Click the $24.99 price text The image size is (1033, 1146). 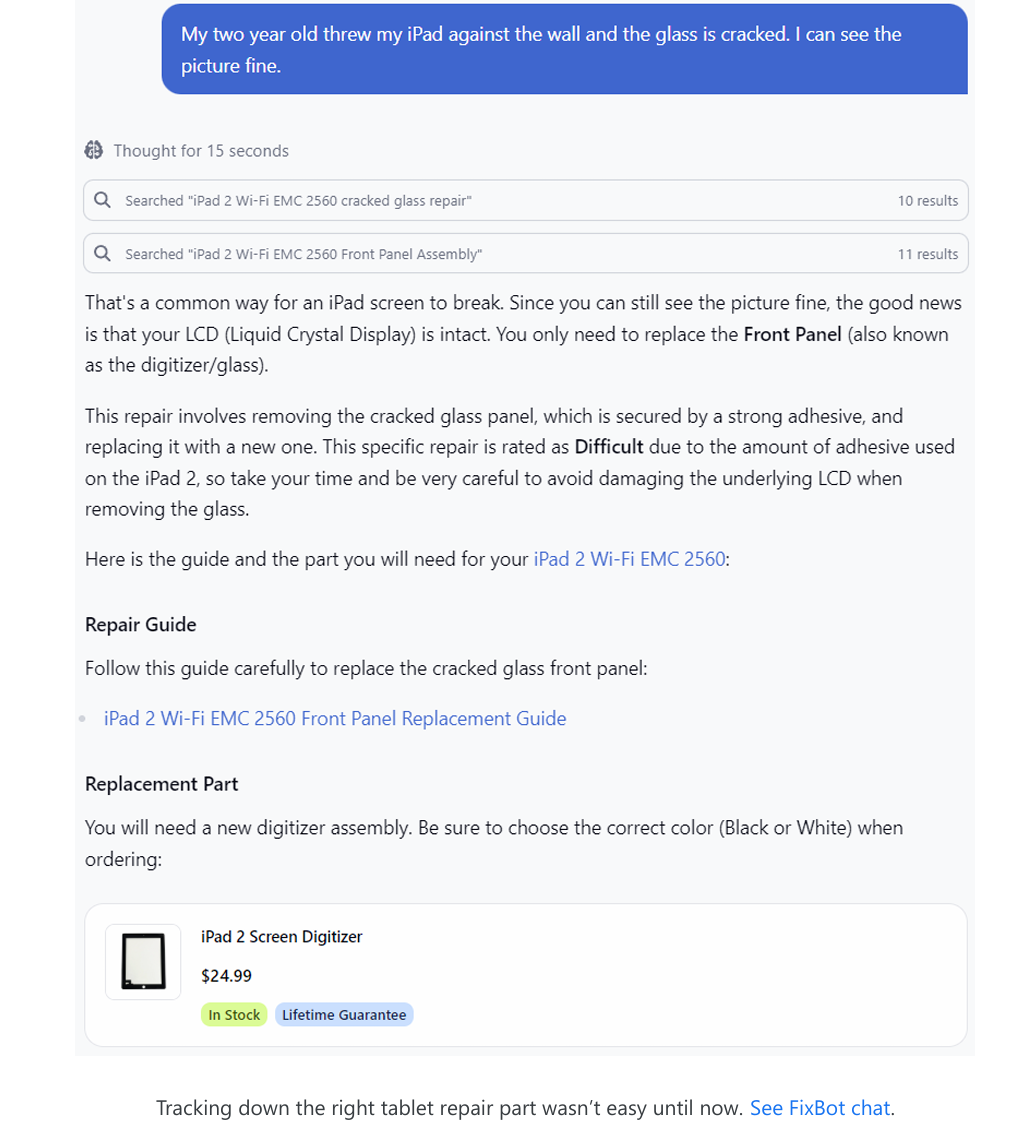click(226, 976)
